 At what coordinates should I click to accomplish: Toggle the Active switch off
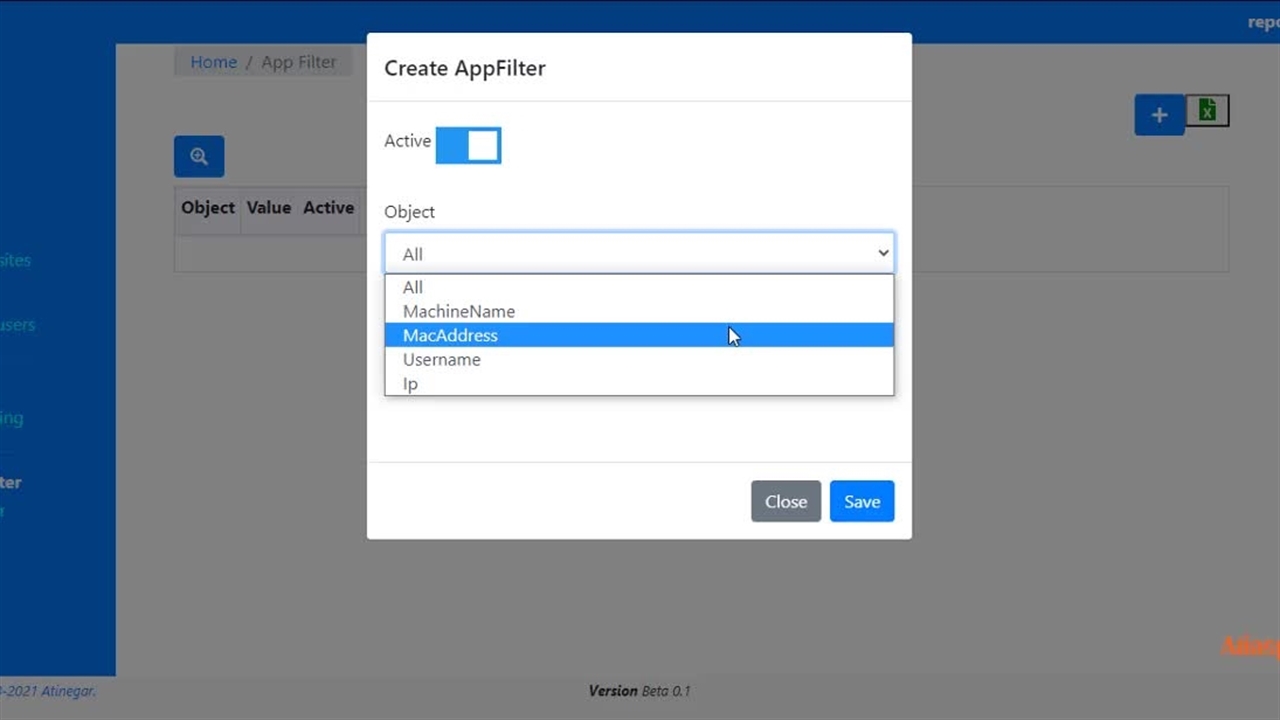click(468, 146)
